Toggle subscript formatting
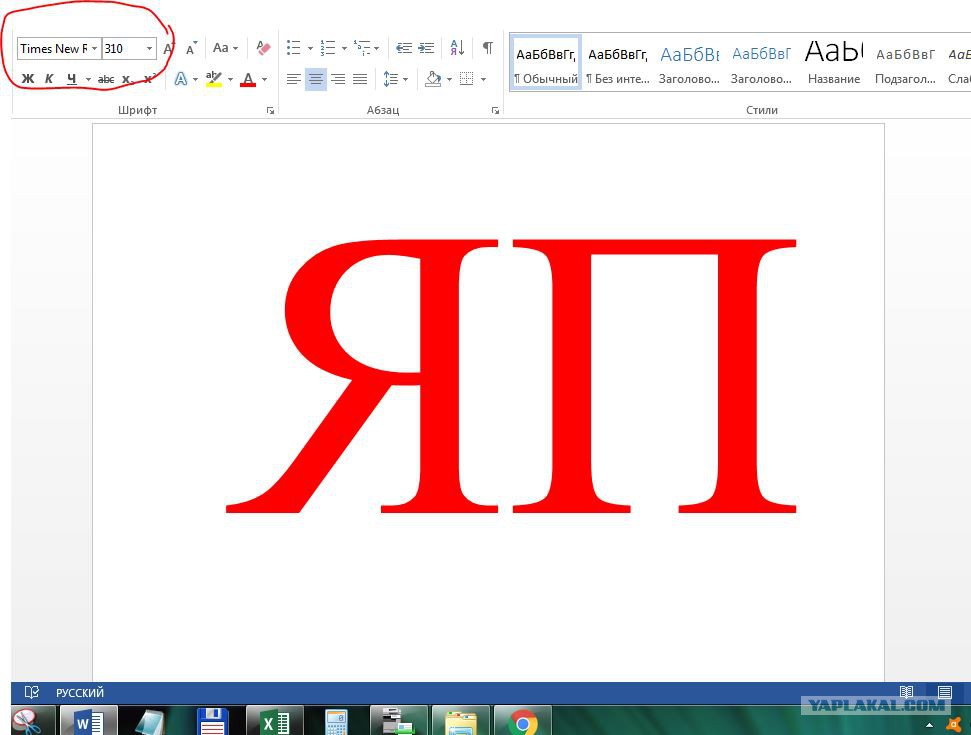Viewport: 971px width, 735px height. coord(127,79)
